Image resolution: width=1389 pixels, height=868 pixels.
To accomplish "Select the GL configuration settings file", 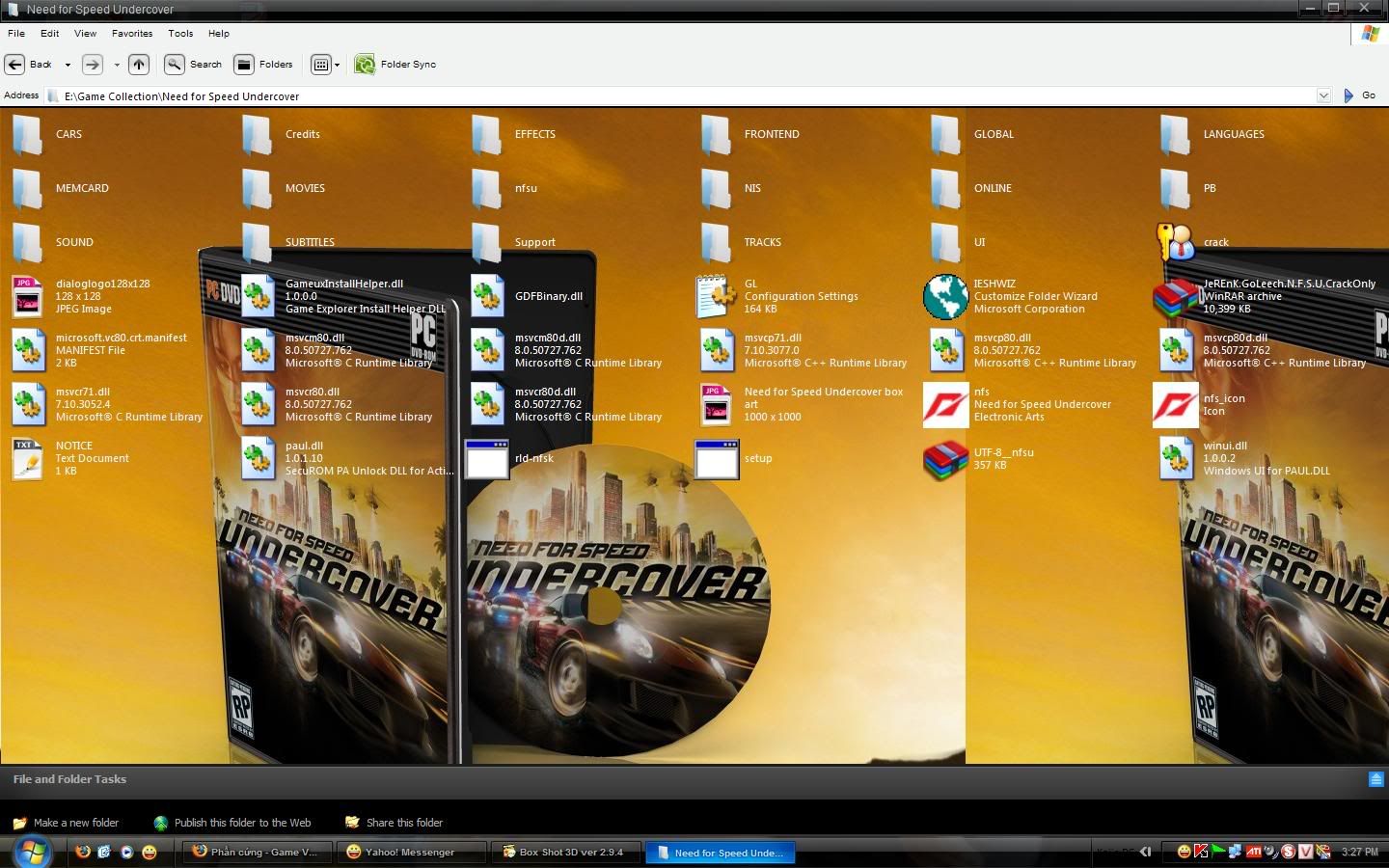I will (x=777, y=296).
